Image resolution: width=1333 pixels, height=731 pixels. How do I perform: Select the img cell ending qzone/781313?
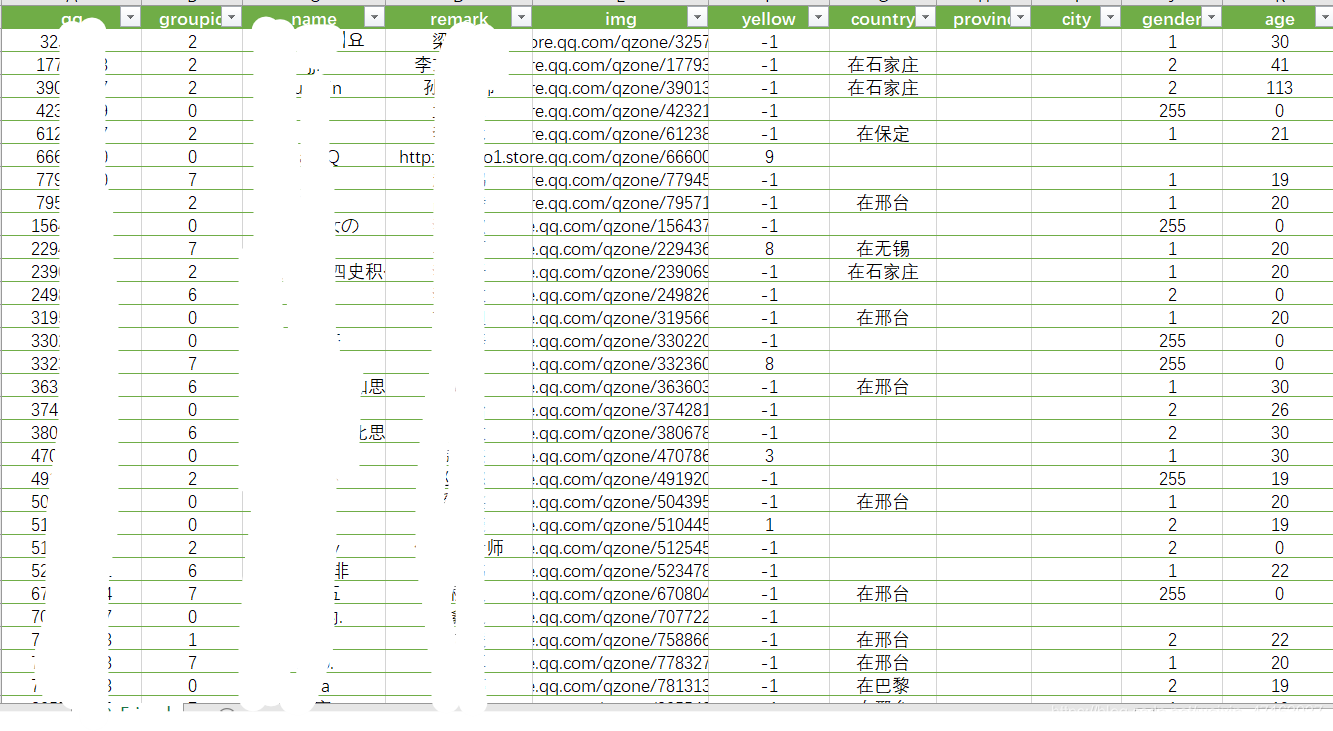tap(620, 686)
